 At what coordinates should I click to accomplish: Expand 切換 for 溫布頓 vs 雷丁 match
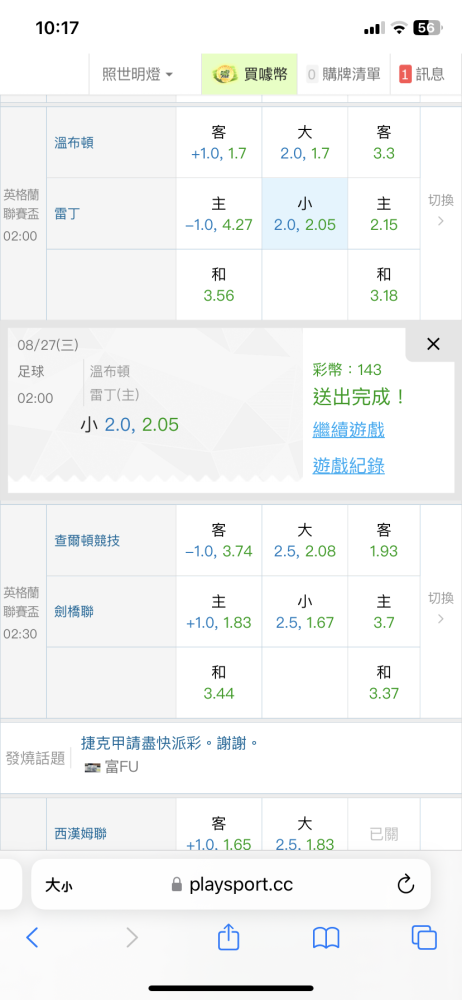point(441,212)
